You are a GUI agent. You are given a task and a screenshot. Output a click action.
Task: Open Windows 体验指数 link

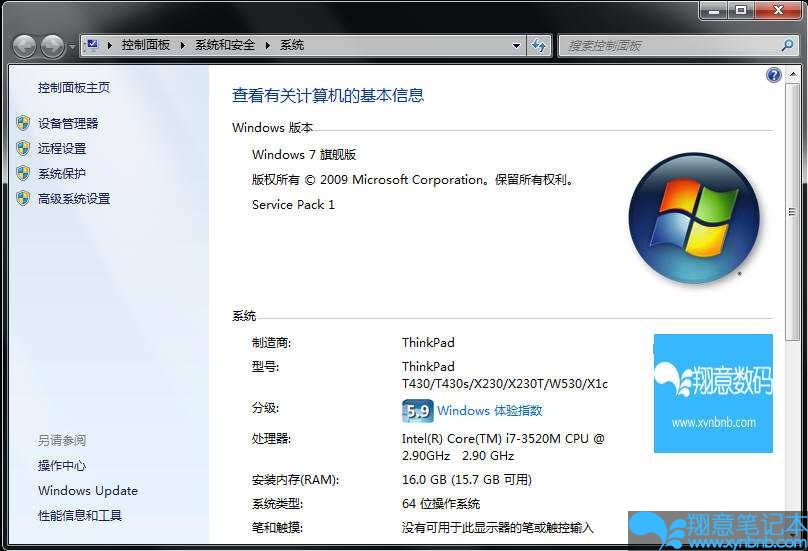coord(490,411)
